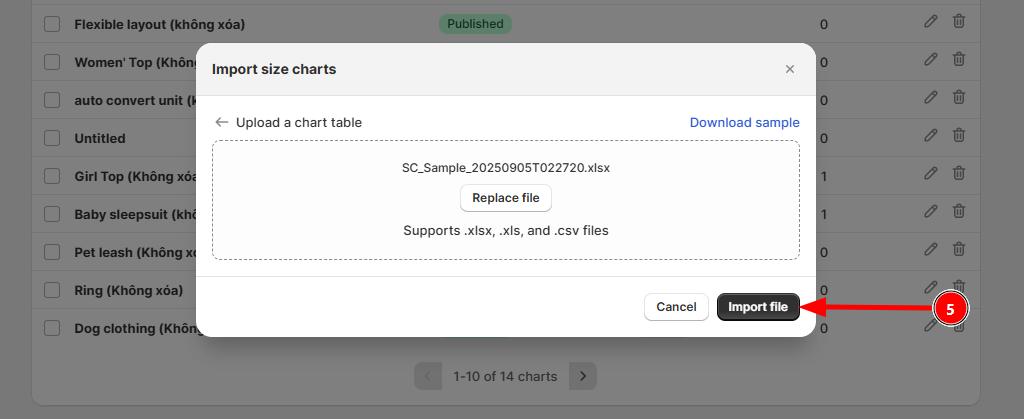Image resolution: width=1024 pixels, height=419 pixels.
Task: Edit the Pet leash chart with pencil icon
Action: click(931, 249)
